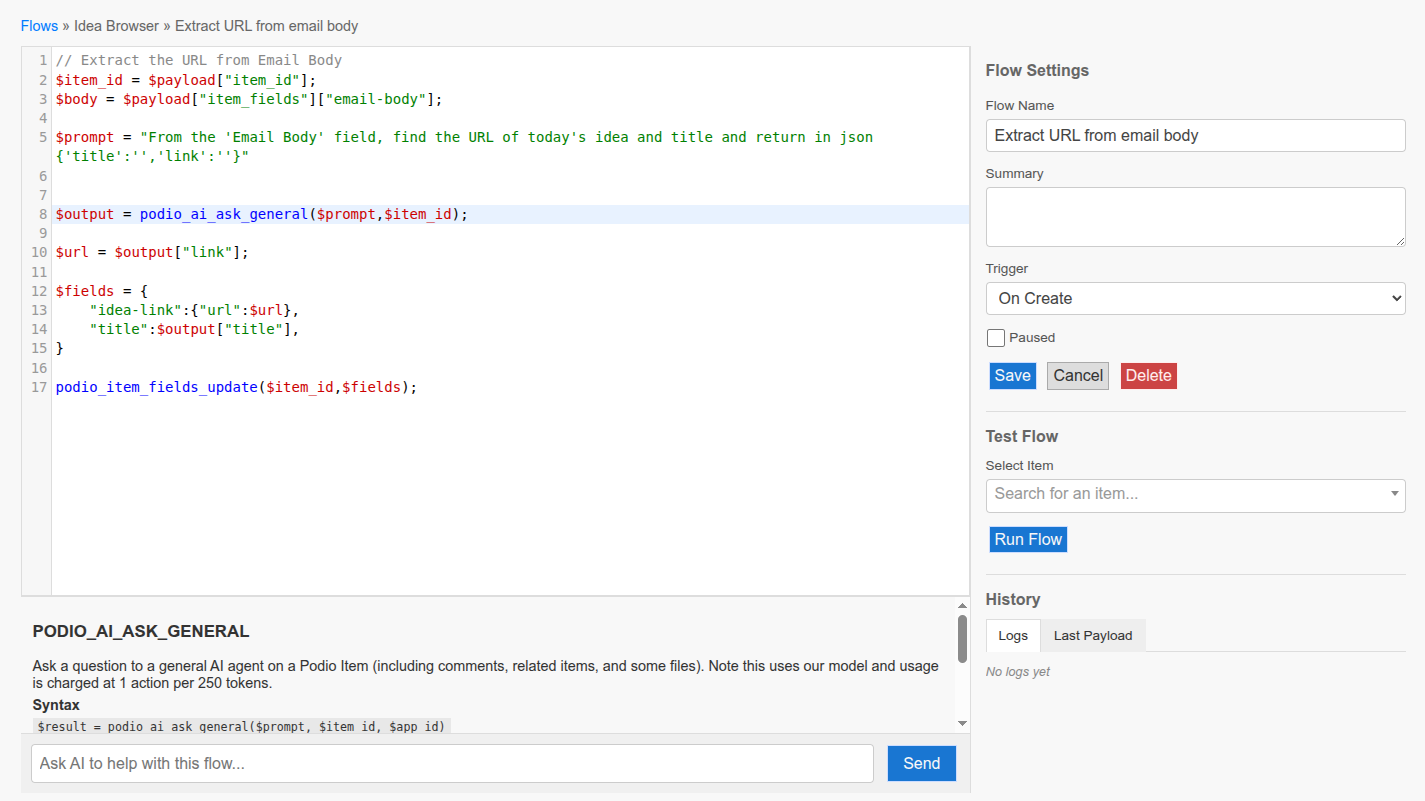Go to Flows via breadcrumb link
The height and width of the screenshot is (801, 1425).
pyautogui.click(x=39, y=26)
